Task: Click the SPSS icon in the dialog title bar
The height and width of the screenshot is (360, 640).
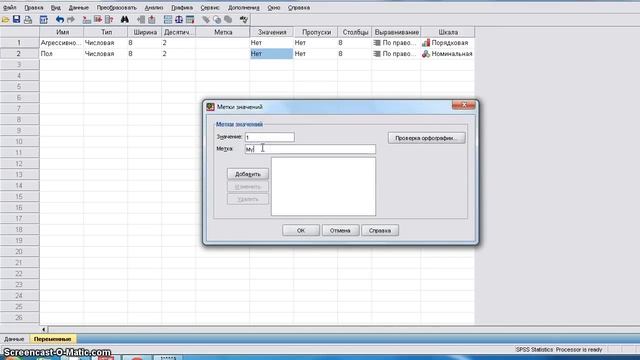Action: pos(210,107)
